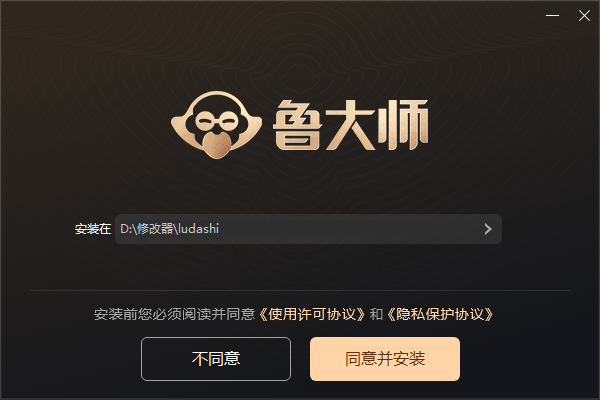Click the 和 text between agreement links

[376, 314]
